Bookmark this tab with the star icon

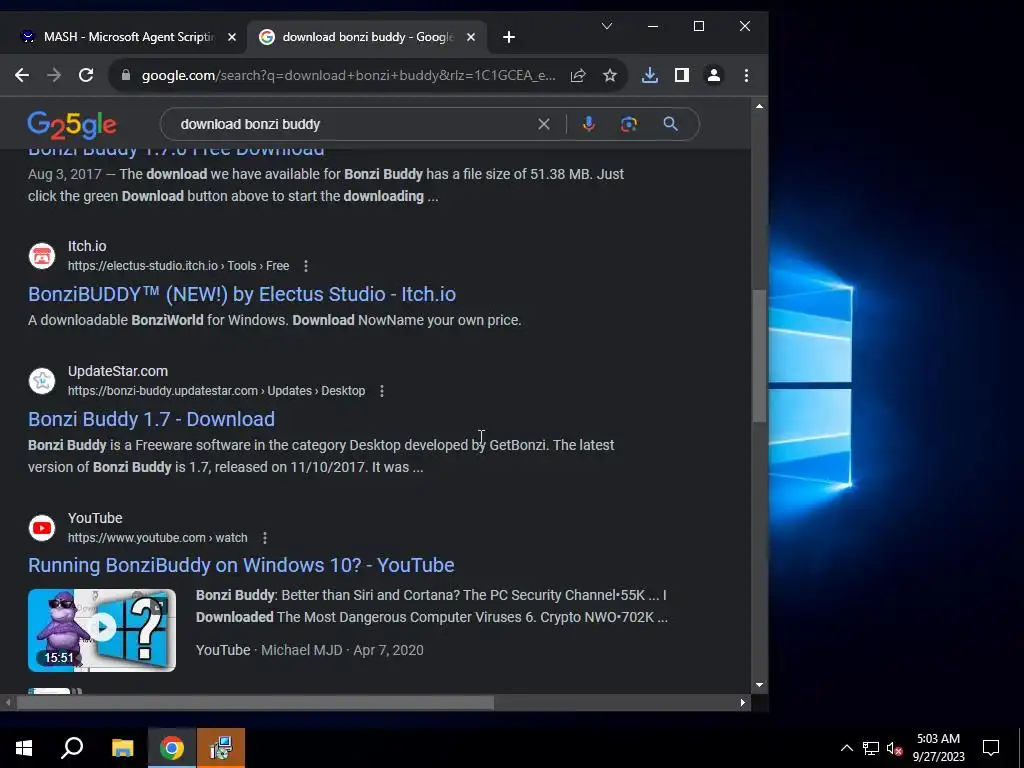[610, 75]
